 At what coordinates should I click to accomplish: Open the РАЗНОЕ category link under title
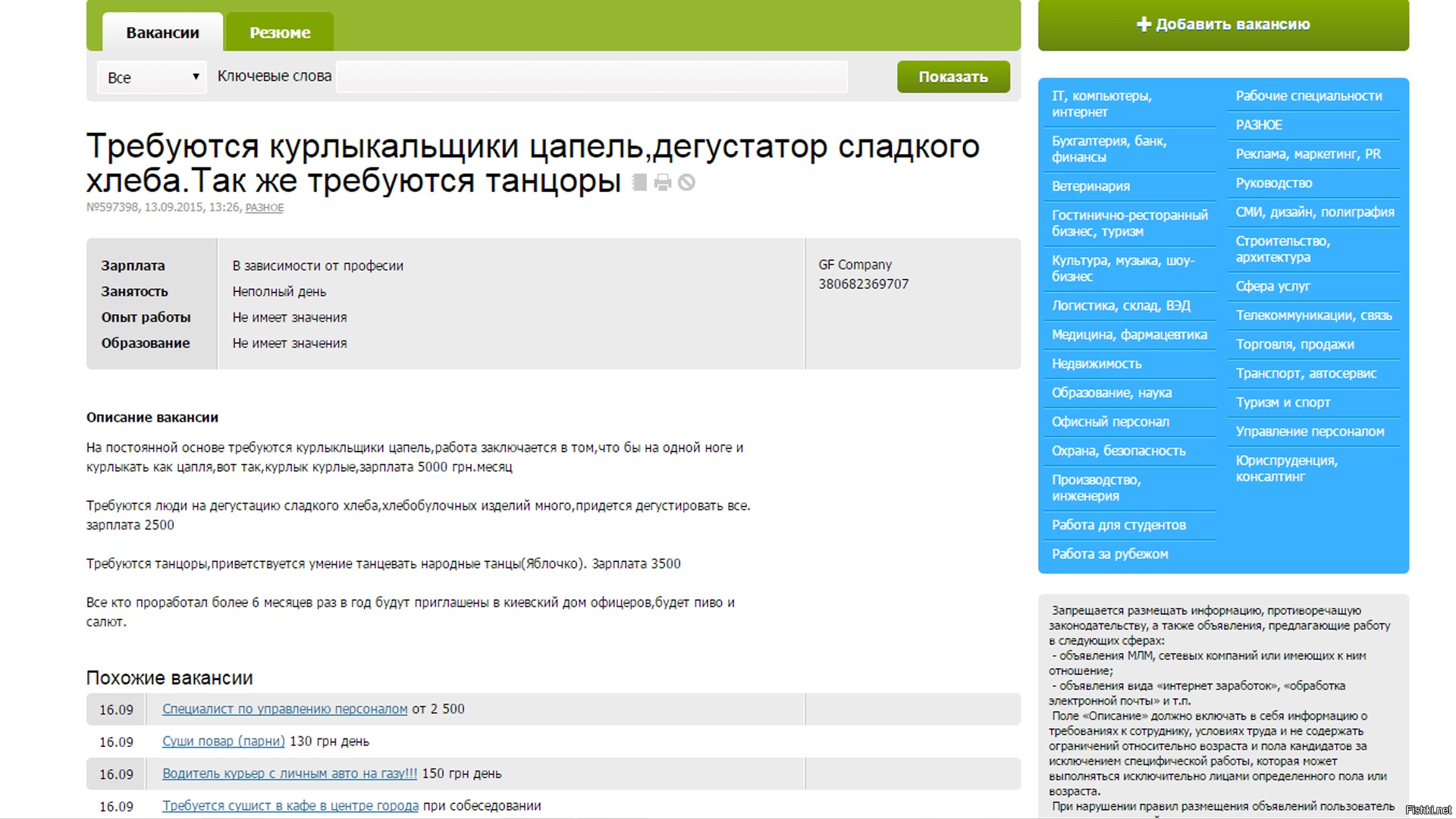[264, 208]
